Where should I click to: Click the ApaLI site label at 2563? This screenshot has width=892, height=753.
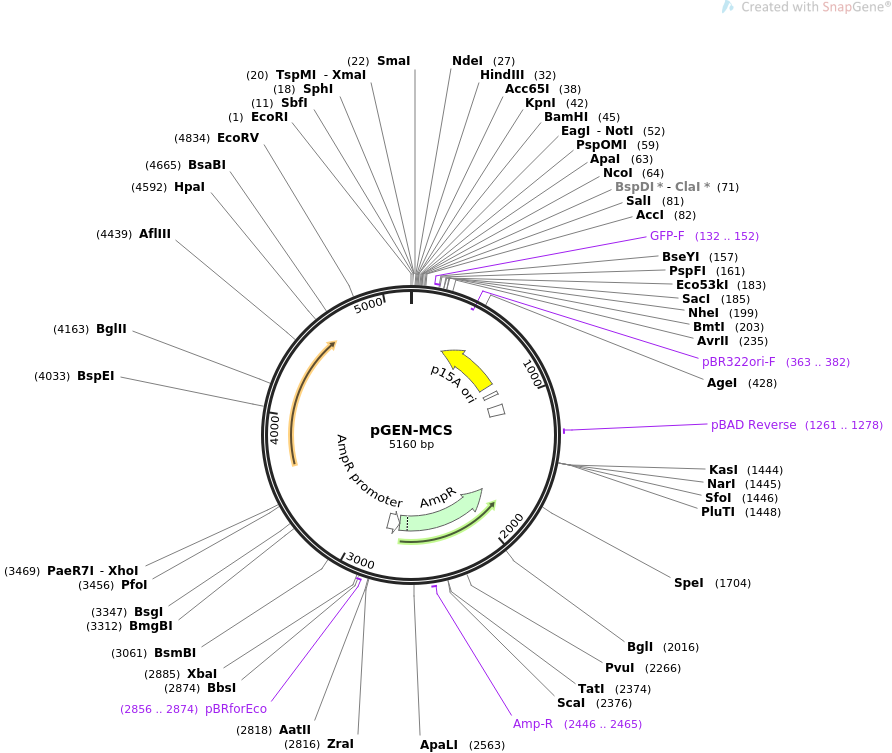click(x=438, y=745)
